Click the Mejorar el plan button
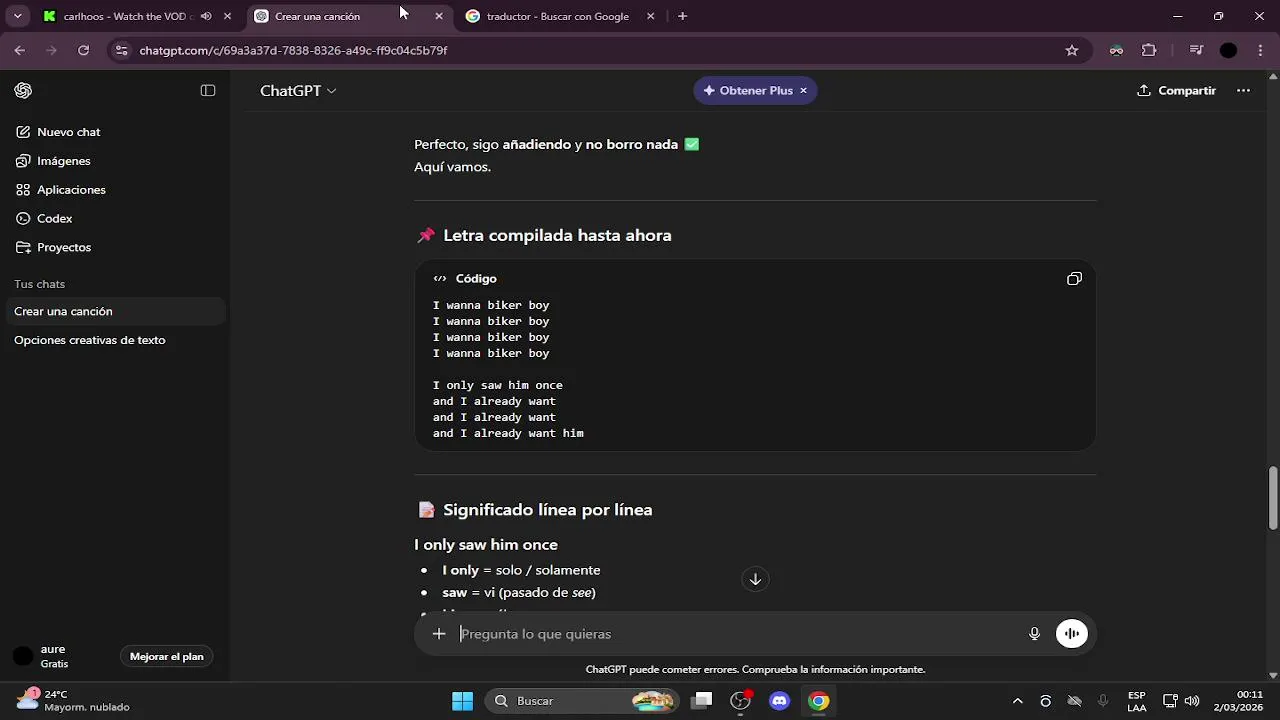This screenshot has height=720, width=1280. [x=167, y=657]
